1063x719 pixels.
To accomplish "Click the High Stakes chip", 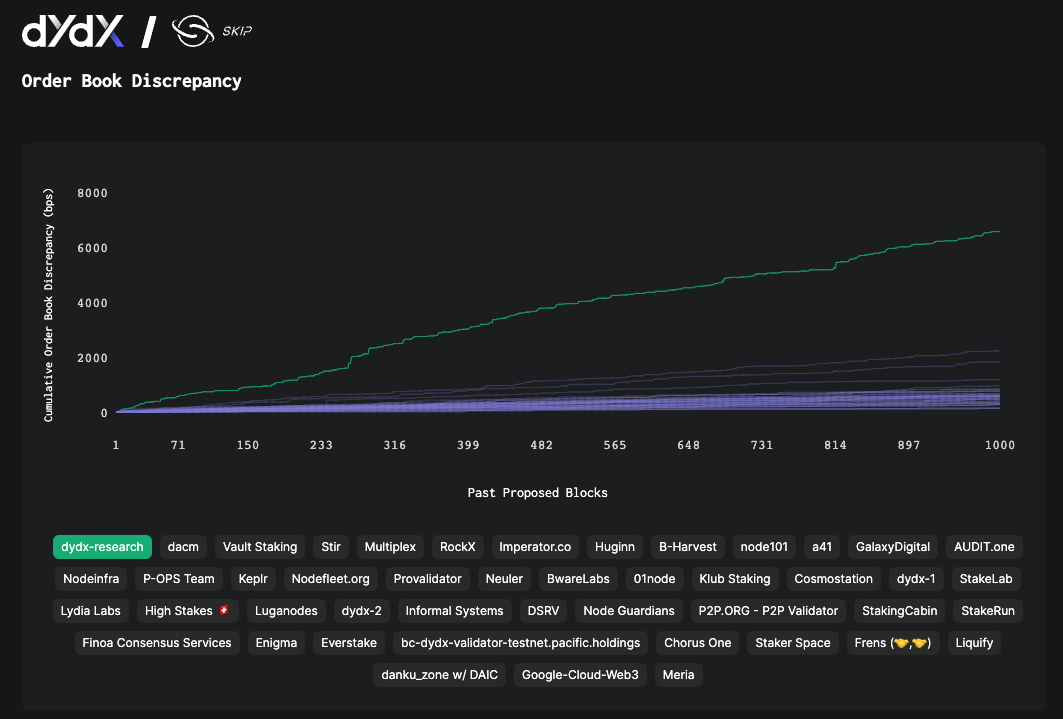I will [x=187, y=611].
